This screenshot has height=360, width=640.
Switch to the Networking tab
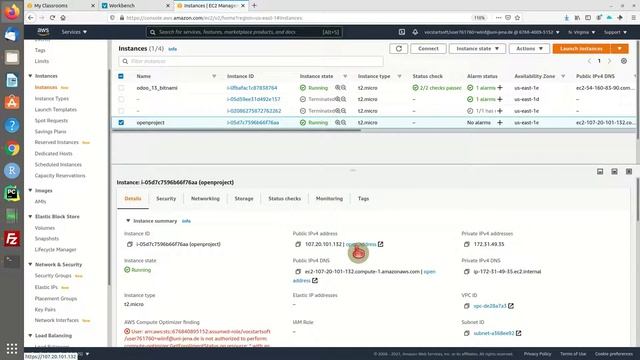point(205,199)
